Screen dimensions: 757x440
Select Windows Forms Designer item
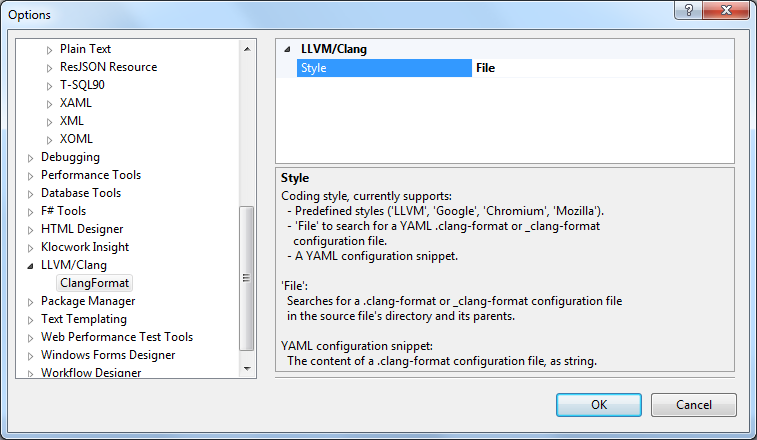(x=108, y=355)
